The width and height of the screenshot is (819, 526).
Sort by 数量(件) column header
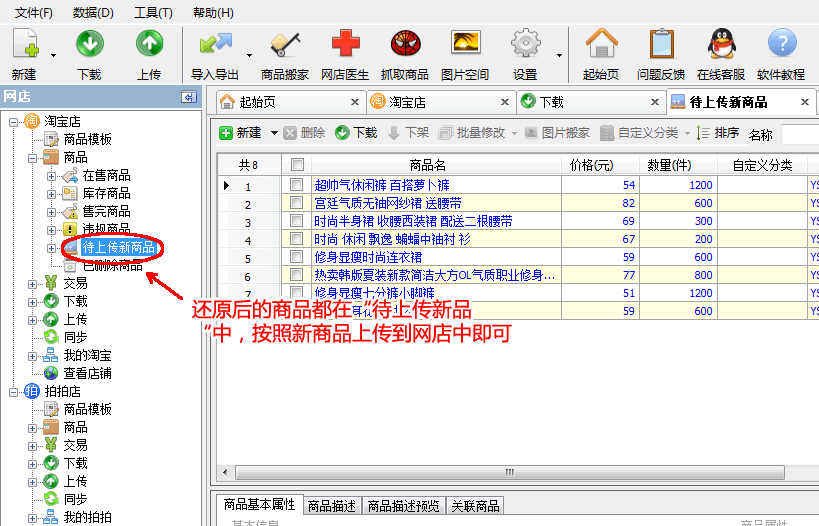coord(678,165)
